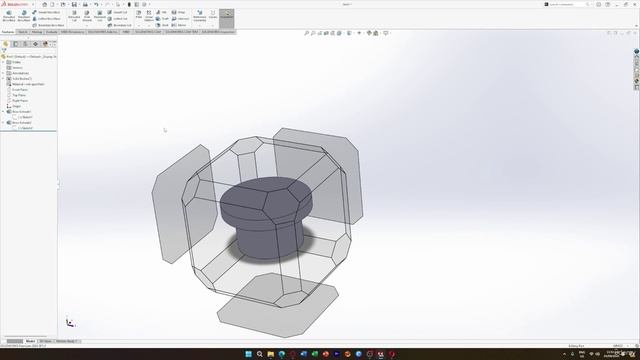
Task: Activate the Revolved Cut tool
Action: click(x=100, y=16)
